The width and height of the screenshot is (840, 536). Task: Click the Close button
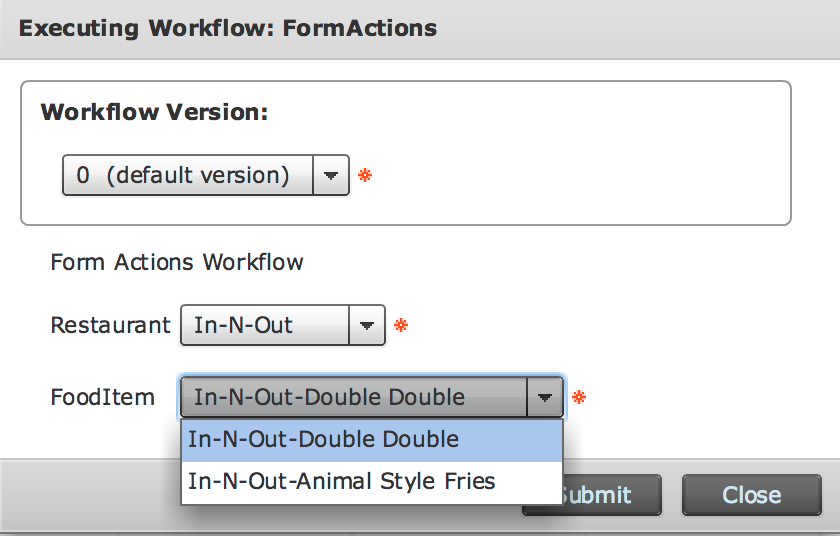751,495
